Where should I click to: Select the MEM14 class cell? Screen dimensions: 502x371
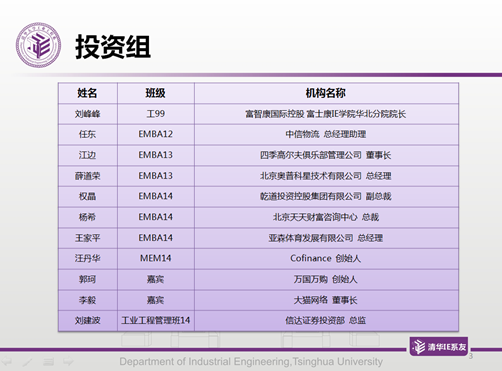(x=156, y=258)
